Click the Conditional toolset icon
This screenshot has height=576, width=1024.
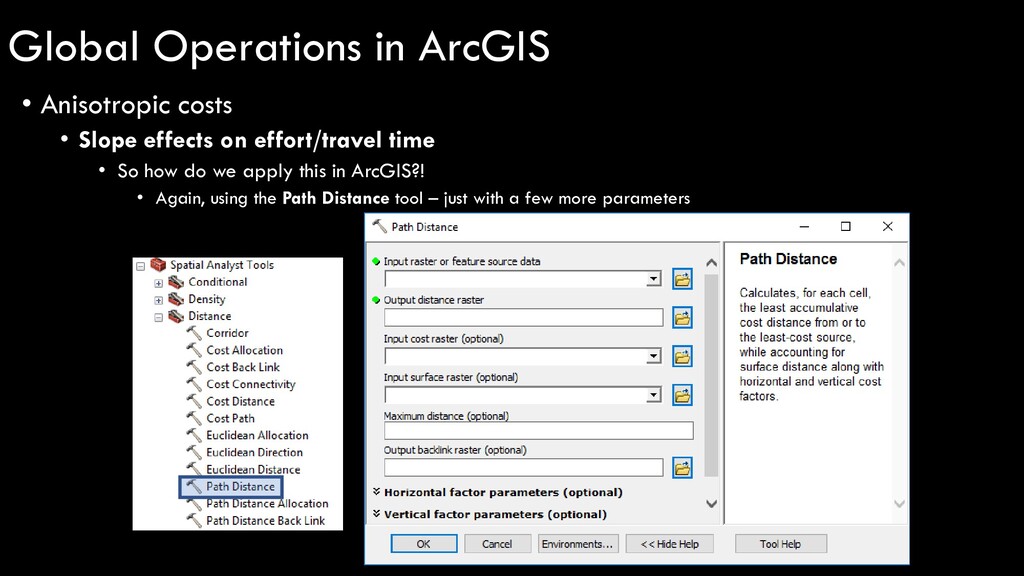point(176,282)
